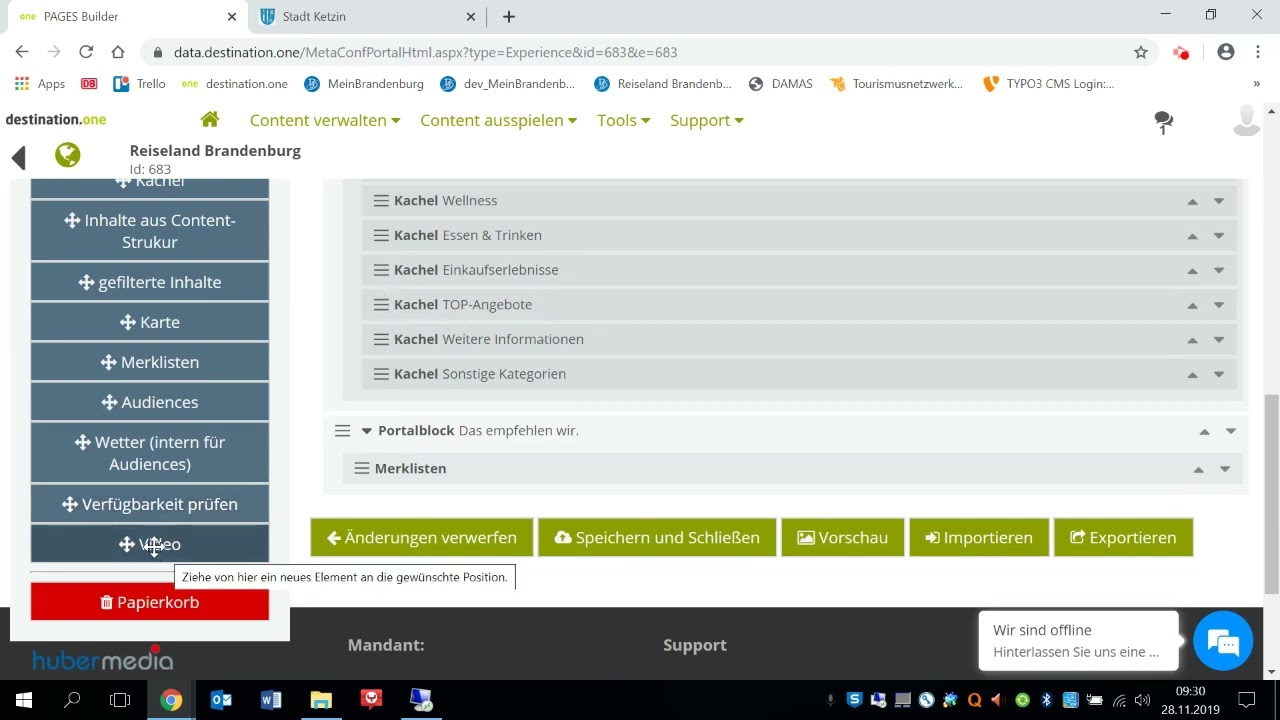The width and height of the screenshot is (1280, 720).
Task: Move Kachel Einkaufserlebnisse down
Action: pyautogui.click(x=1219, y=270)
